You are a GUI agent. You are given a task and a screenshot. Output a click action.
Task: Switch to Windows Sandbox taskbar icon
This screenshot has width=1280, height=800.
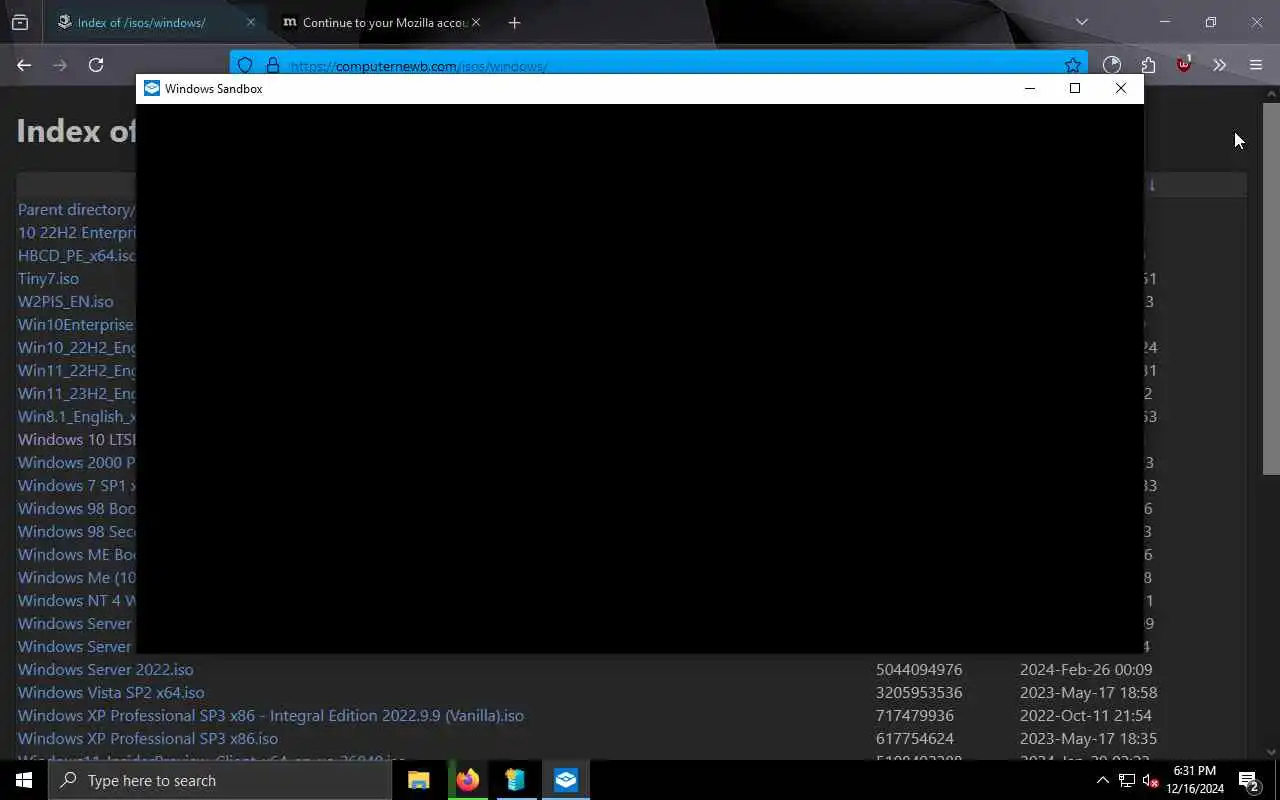566,780
